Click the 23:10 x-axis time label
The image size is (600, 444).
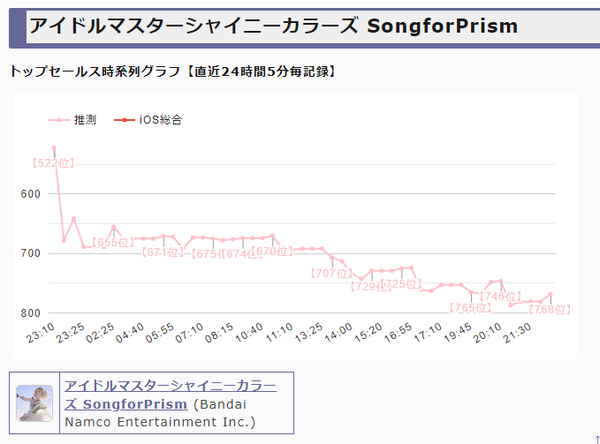[x=40, y=333]
